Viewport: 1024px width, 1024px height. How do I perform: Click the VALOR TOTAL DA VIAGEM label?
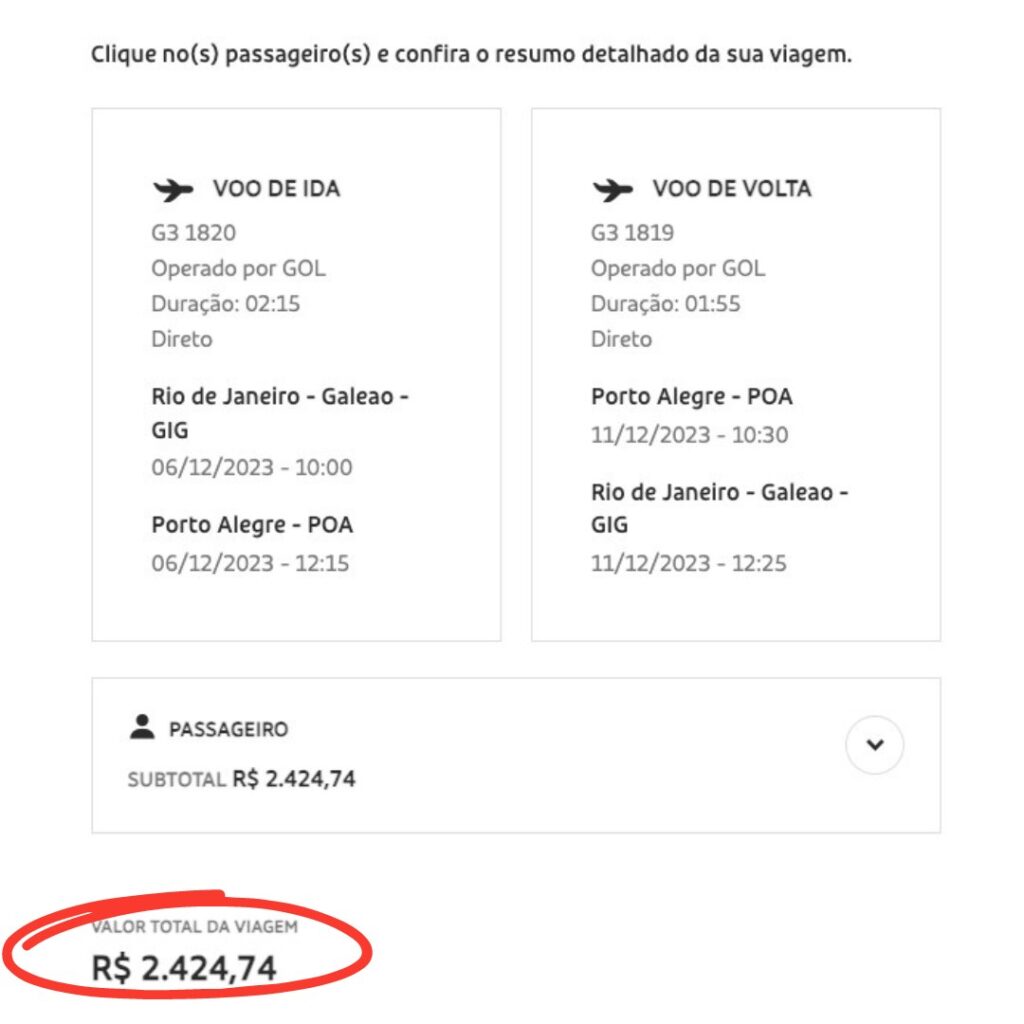[x=195, y=927]
